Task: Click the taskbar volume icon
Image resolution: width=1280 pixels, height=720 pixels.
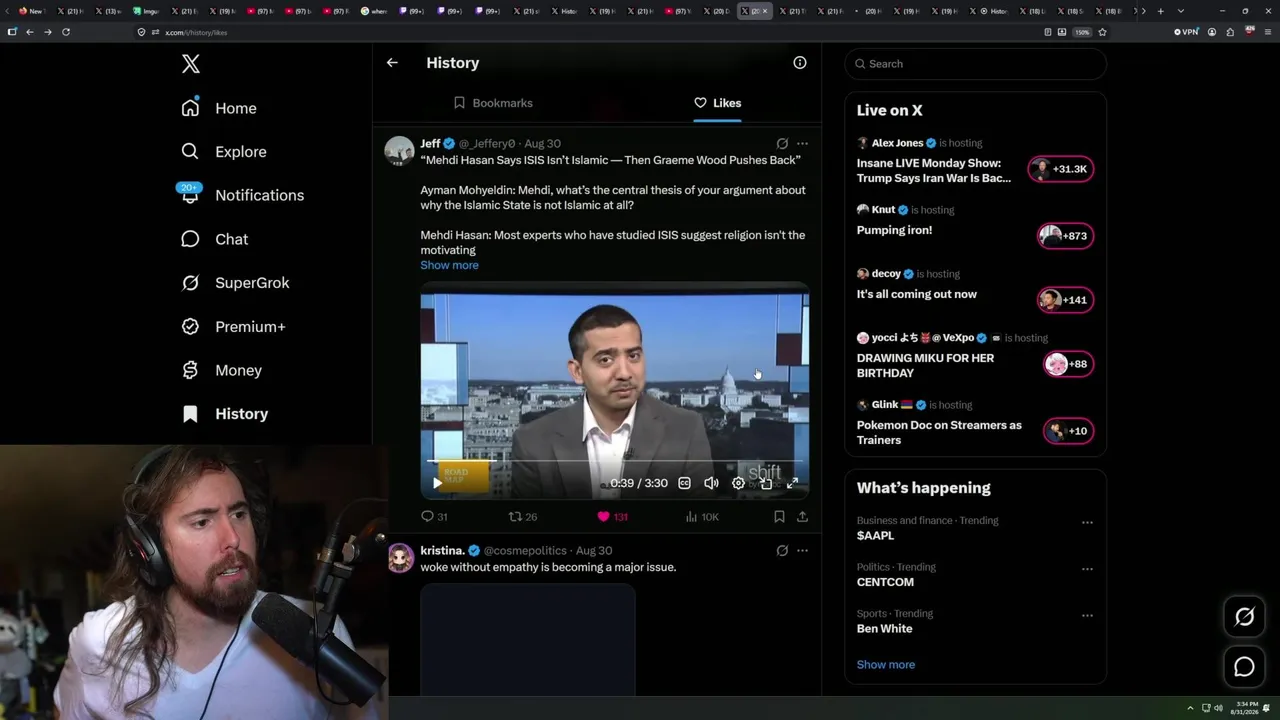Action: click(x=1218, y=708)
